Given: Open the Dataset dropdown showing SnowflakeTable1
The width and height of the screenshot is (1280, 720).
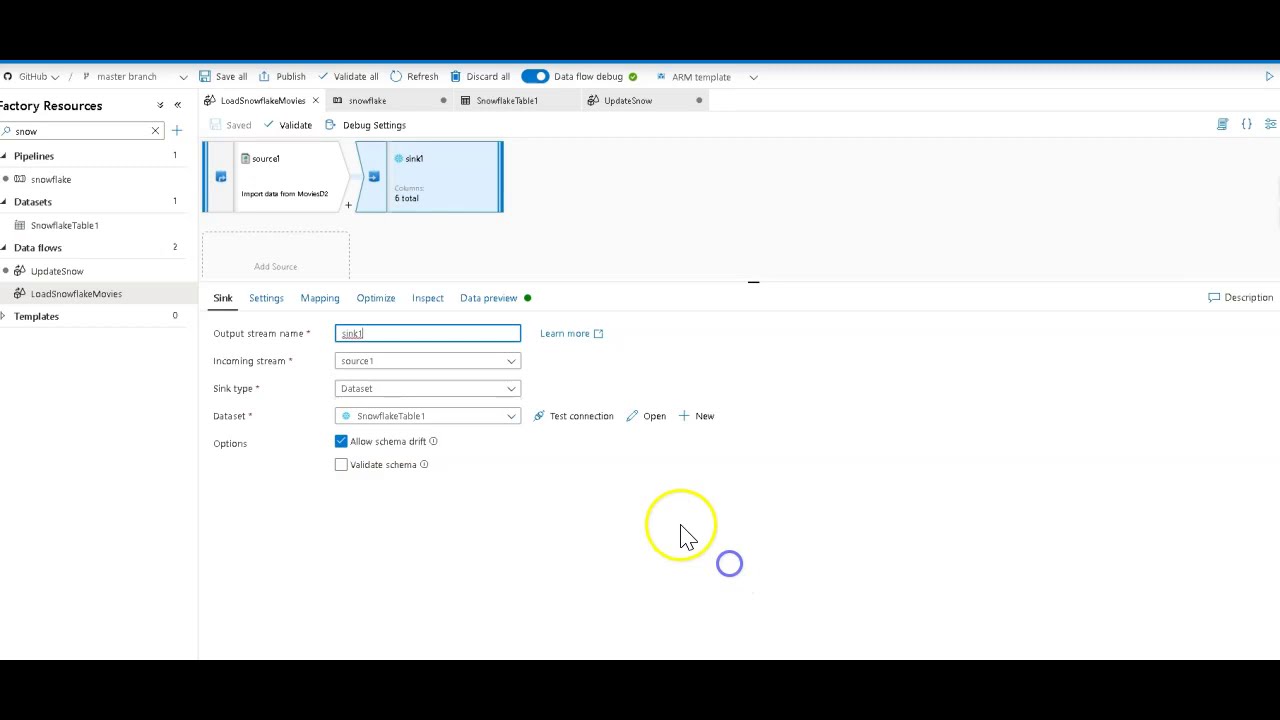Looking at the screenshot, I should [x=428, y=416].
